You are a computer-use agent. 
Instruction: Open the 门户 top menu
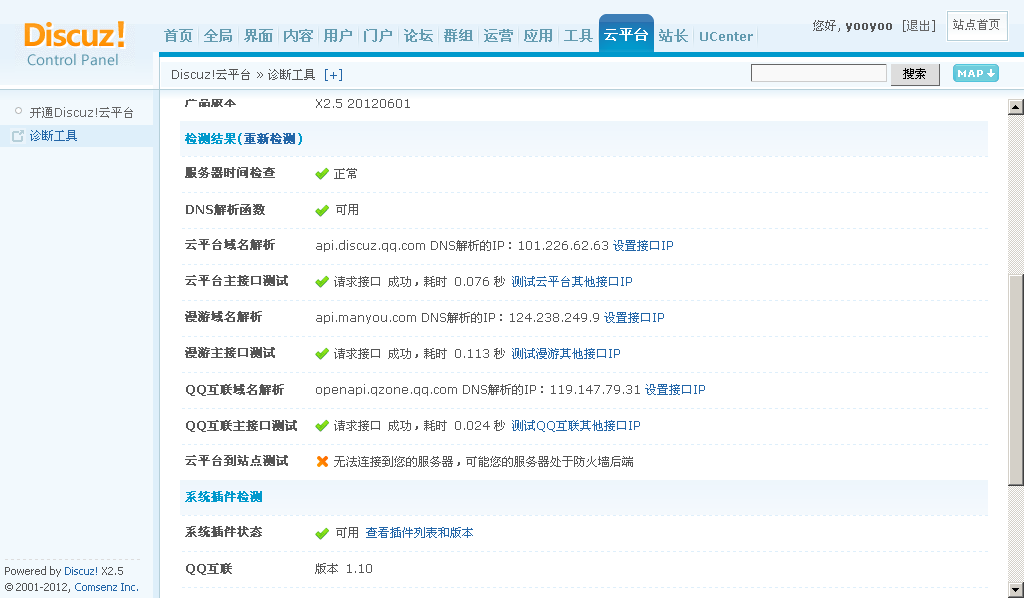point(378,36)
